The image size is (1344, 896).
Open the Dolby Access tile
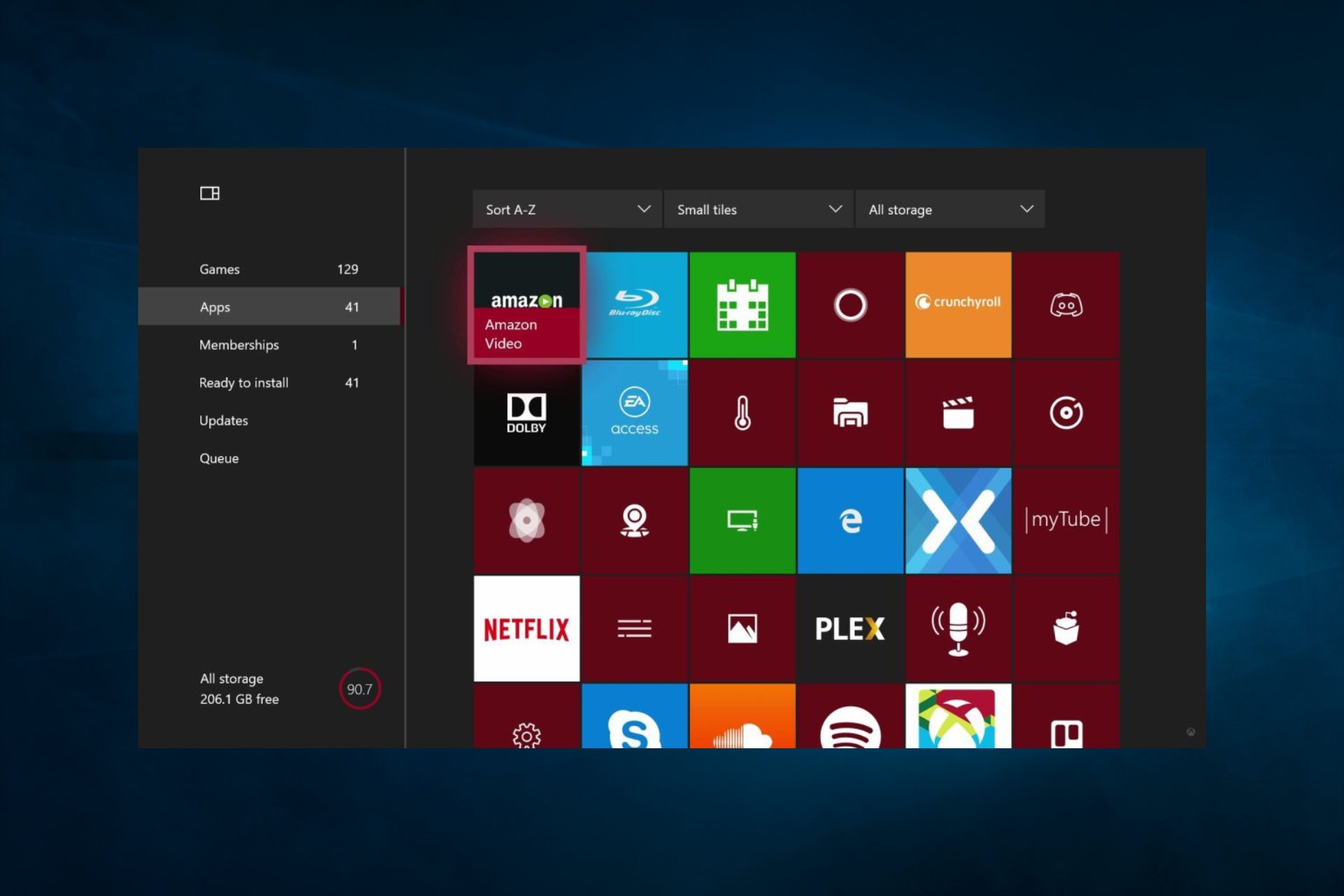(x=526, y=412)
